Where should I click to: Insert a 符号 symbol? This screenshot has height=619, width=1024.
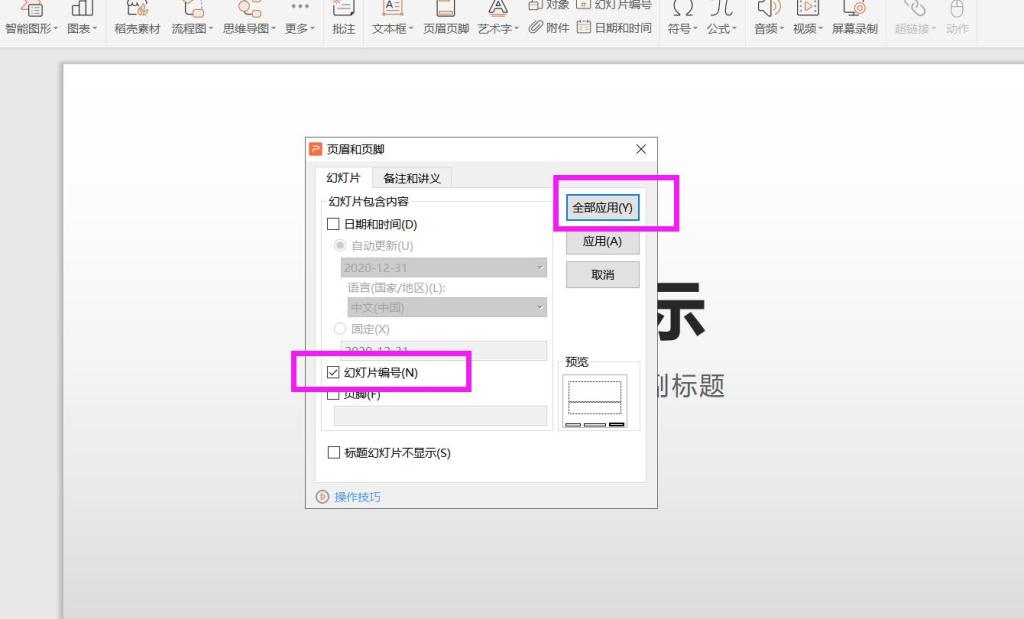tap(682, 18)
